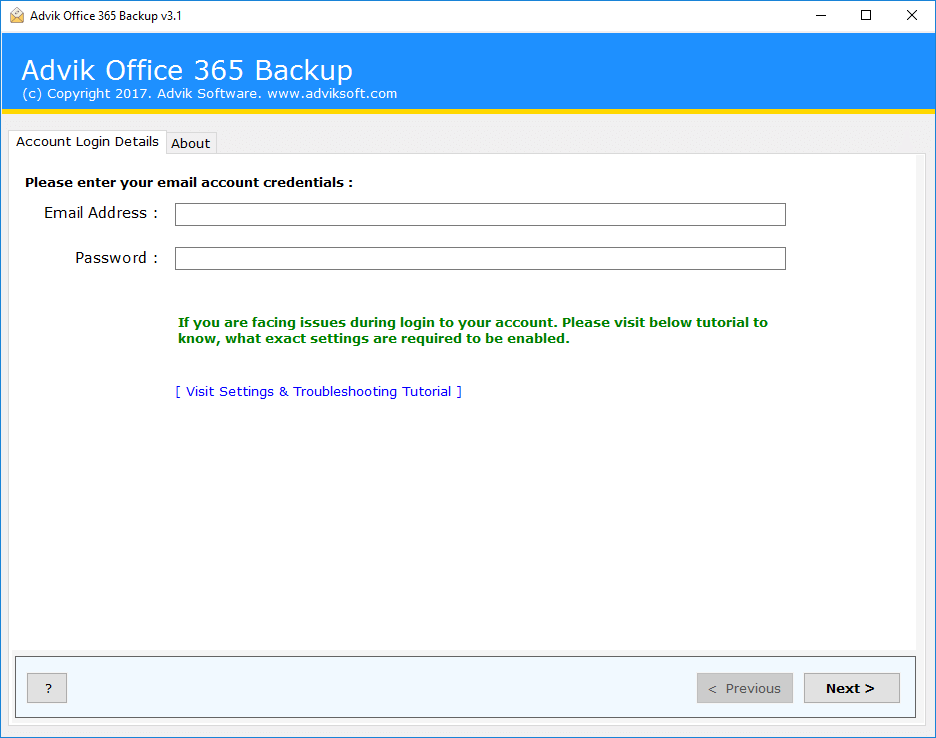Click the large Advik Office 365 Backup banner title
The height and width of the screenshot is (738, 936).
point(187,70)
